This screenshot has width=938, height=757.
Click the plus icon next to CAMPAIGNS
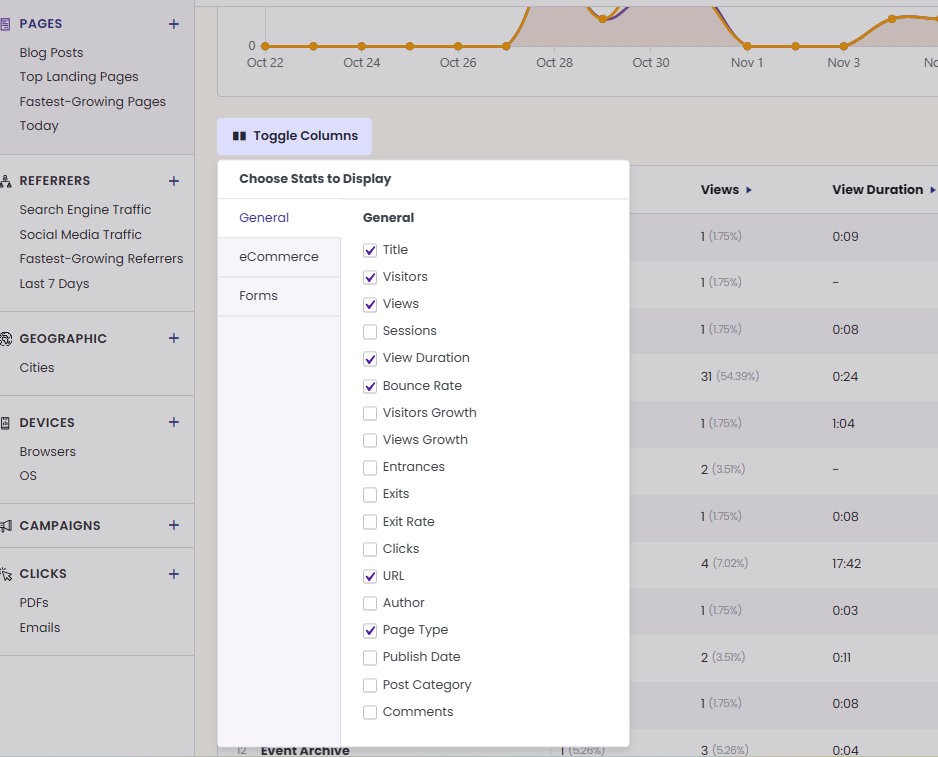click(x=173, y=525)
